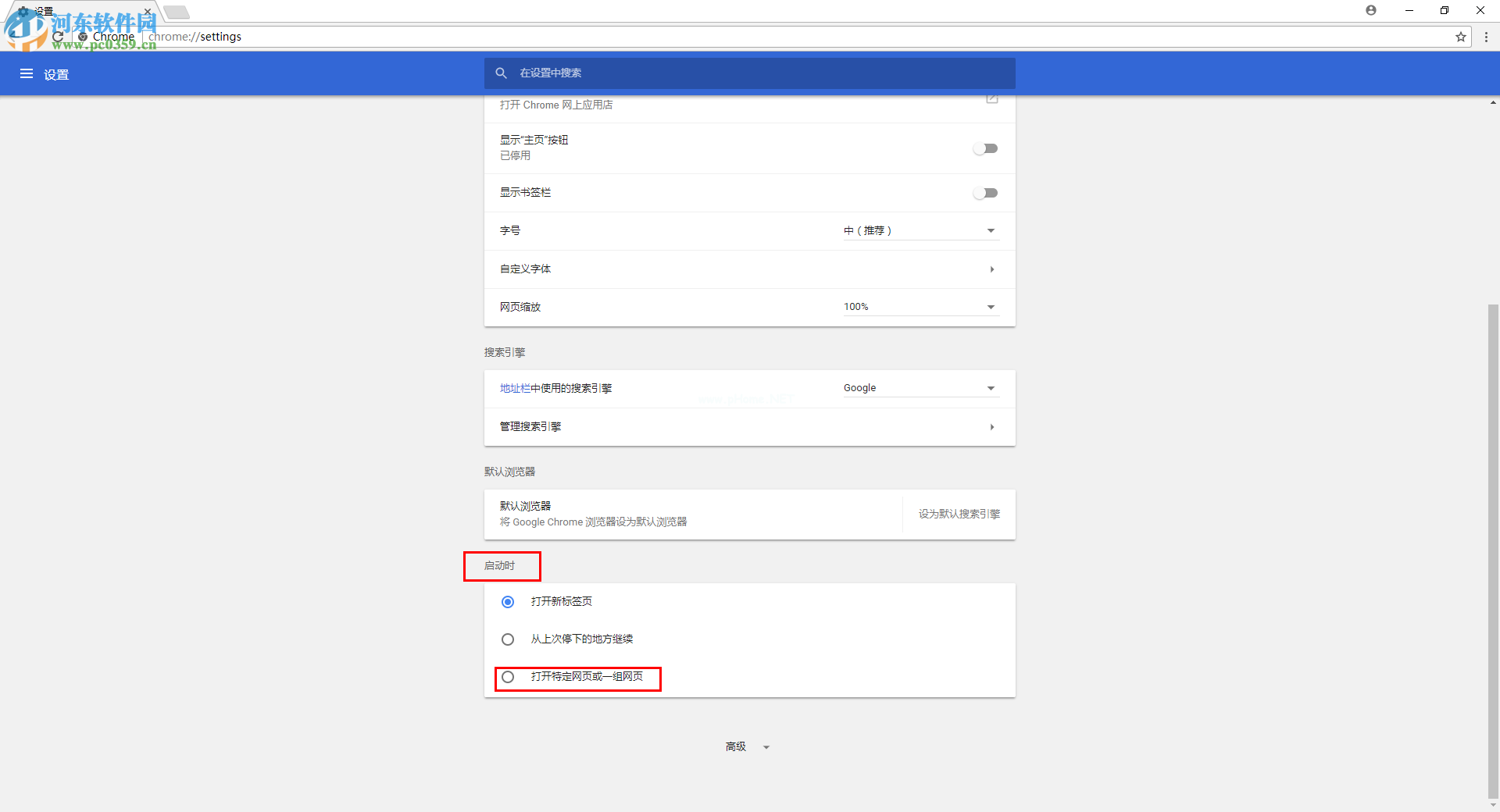Enable the 显示"主页"按钮 toggle
The width and height of the screenshot is (1500, 812).
(x=986, y=148)
